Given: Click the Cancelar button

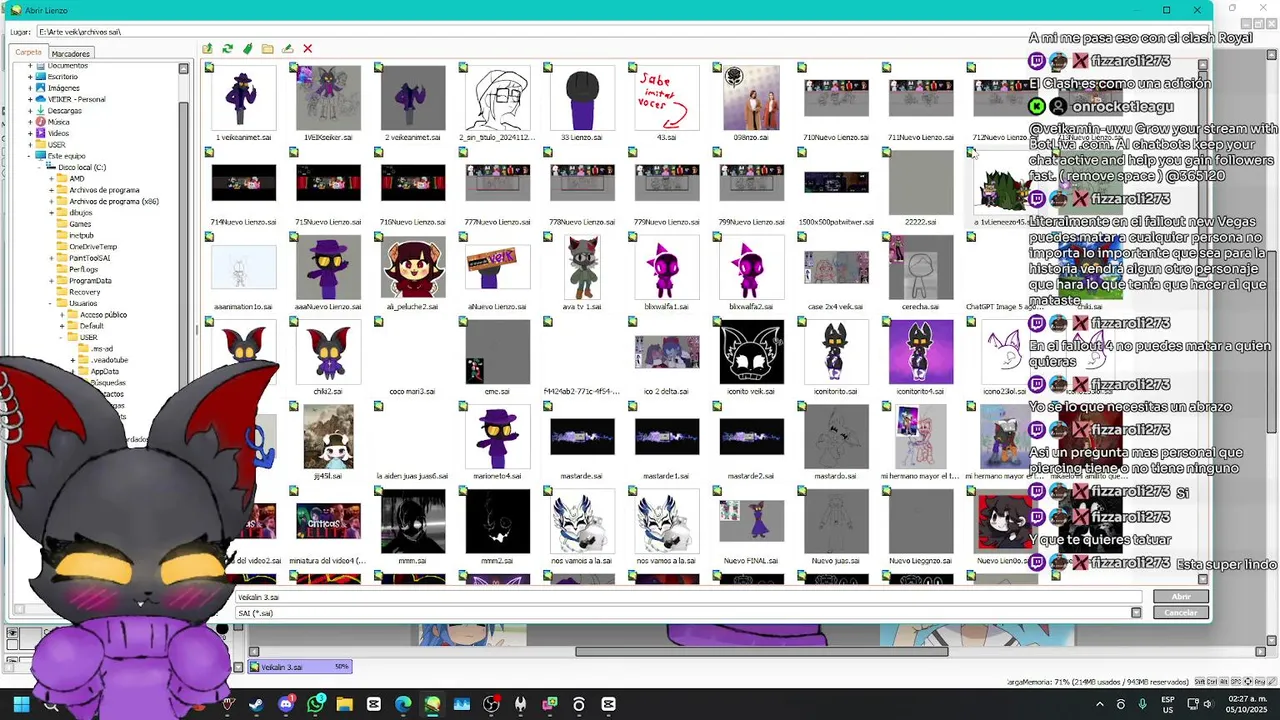Looking at the screenshot, I should pos(1181,613).
